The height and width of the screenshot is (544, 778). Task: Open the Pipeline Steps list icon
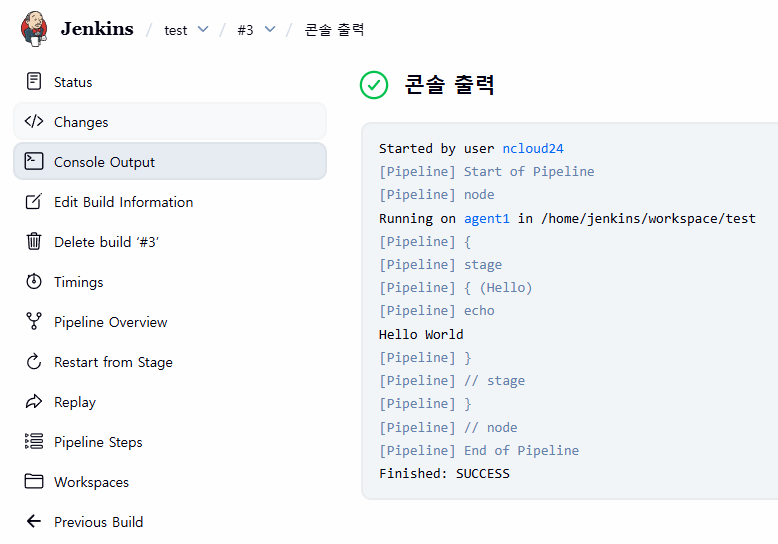[34, 441]
